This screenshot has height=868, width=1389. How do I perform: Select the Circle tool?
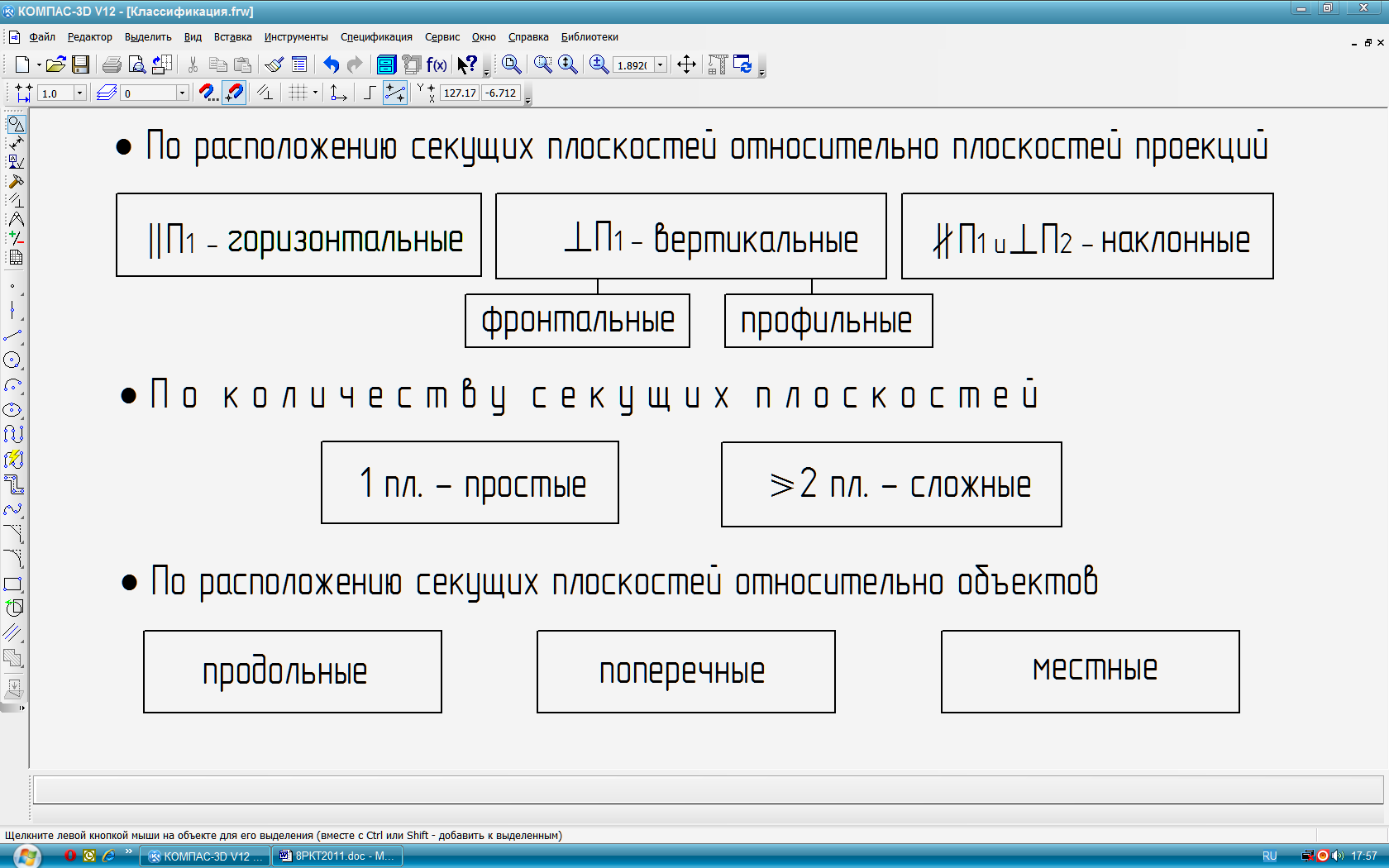[12, 360]
